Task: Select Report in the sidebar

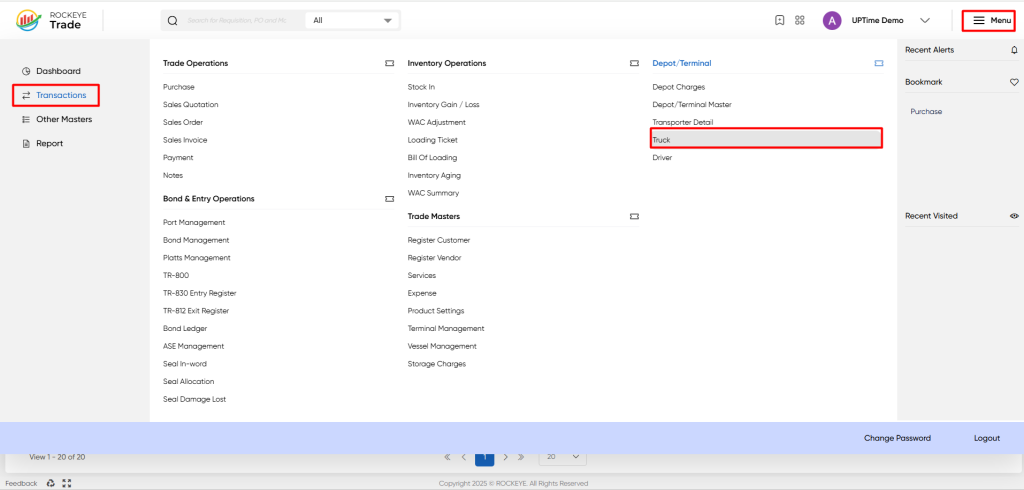Action: tap(42, 144)
